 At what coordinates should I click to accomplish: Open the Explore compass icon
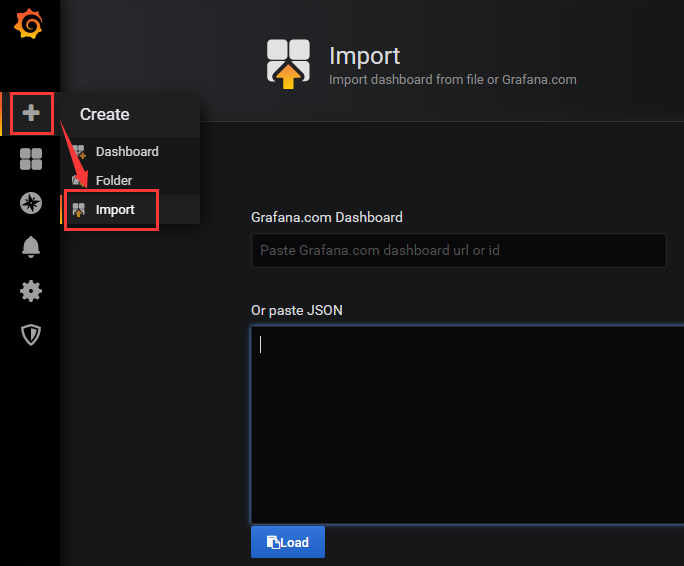[x=31, y=204]
